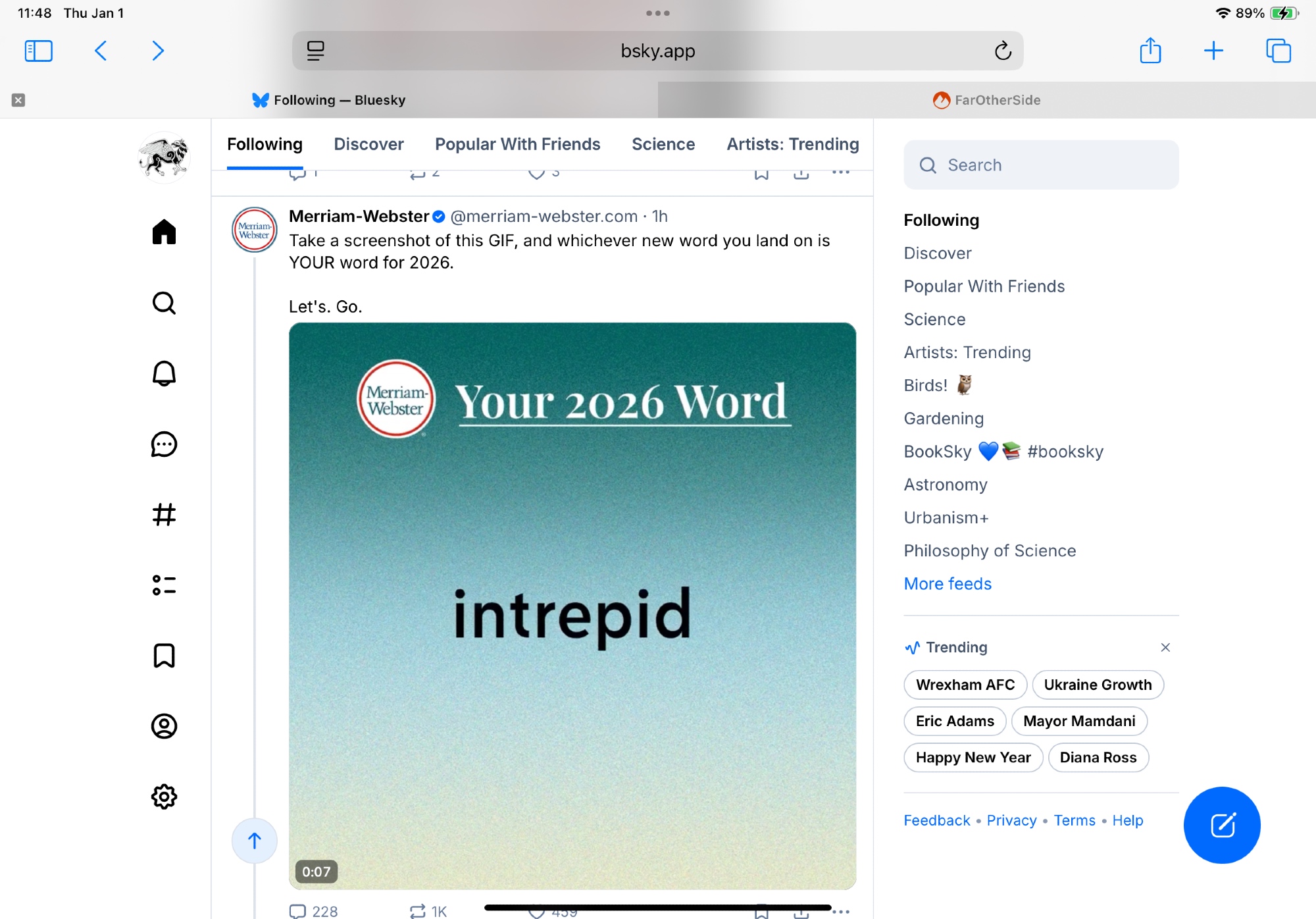Open the lists icon in the sidebar
The image size is (1316, 919).
click(164, 585)
